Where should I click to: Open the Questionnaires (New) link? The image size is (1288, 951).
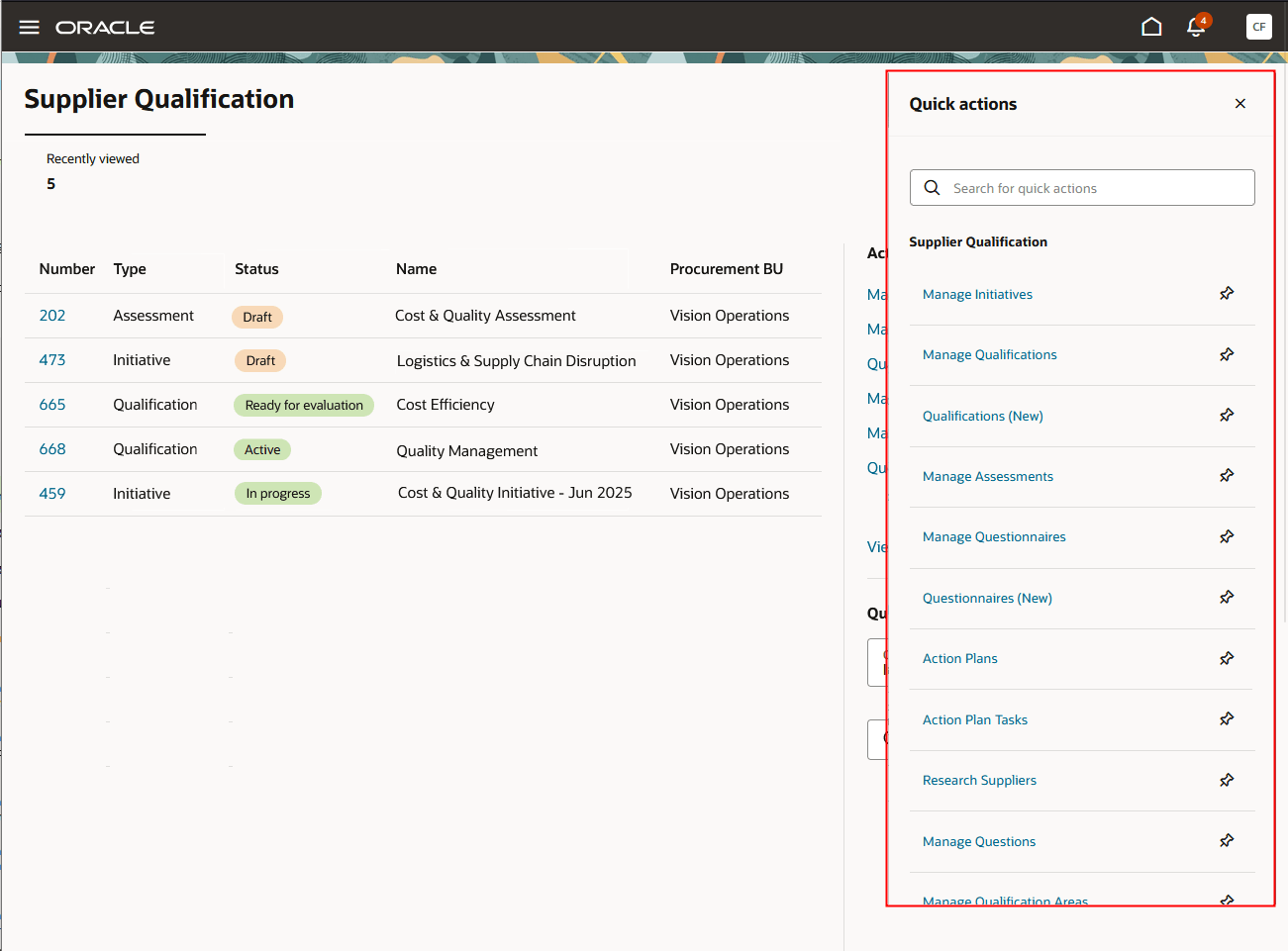[987, 598]
